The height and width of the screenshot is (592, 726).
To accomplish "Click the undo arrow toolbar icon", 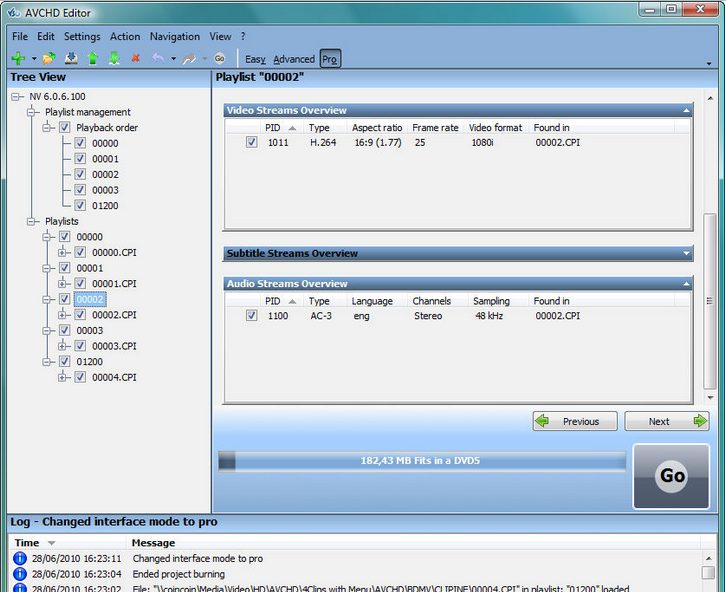I will (x=158, y=59).
